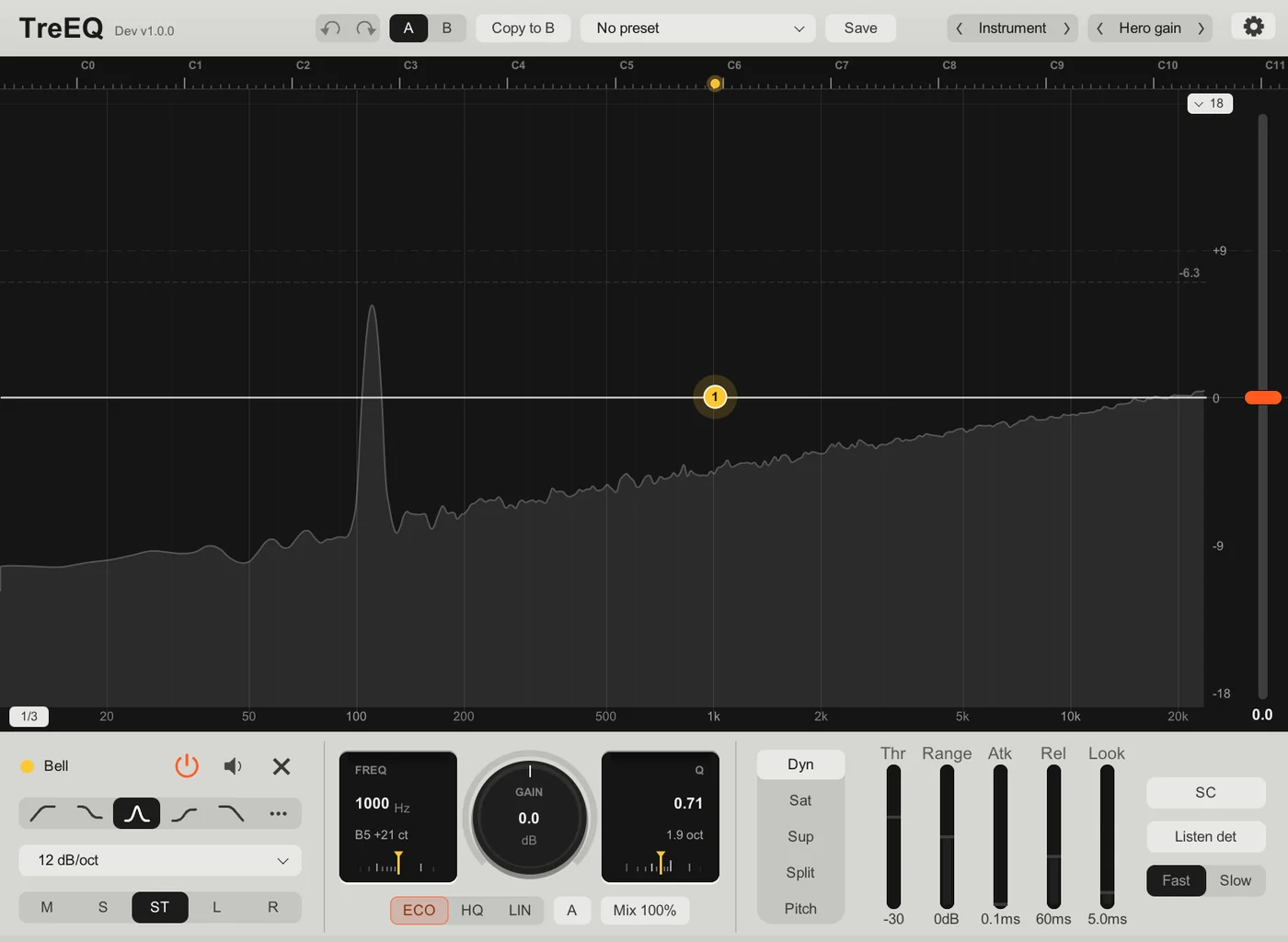This screenshot has height=942, width=1288.
Task: Select the Sup tab
Action: [800, 836]
